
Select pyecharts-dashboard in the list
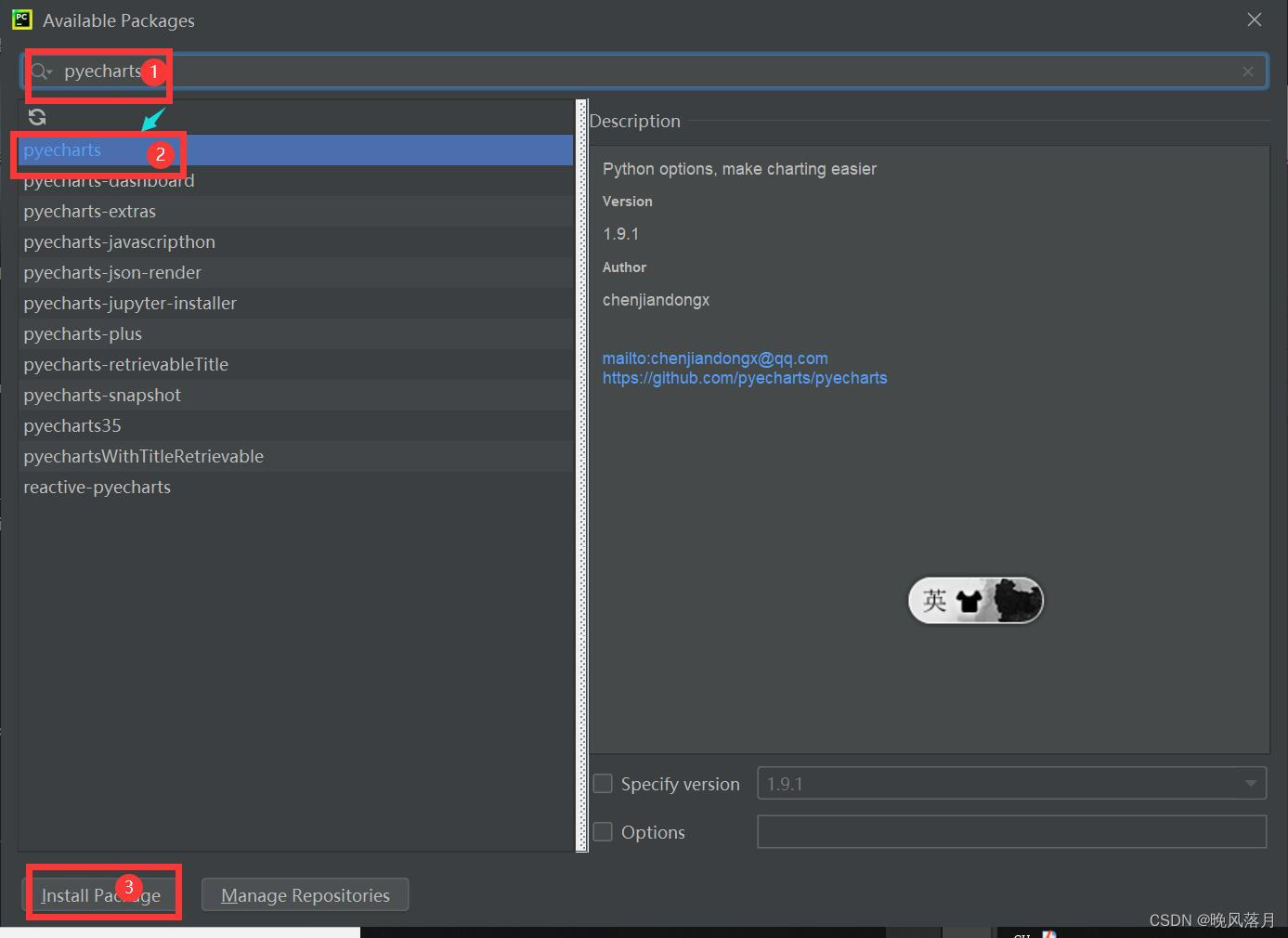pyautogui.click(x=295, y=181)
